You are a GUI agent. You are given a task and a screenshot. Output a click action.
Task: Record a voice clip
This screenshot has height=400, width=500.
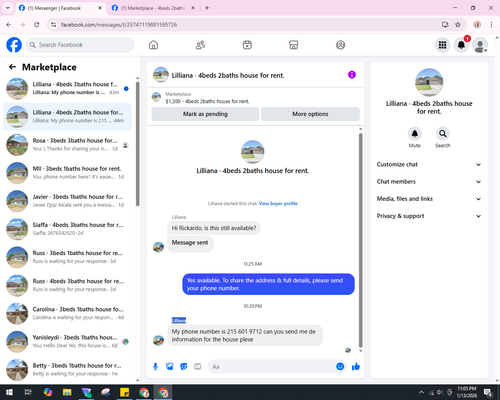pos(155,367)
